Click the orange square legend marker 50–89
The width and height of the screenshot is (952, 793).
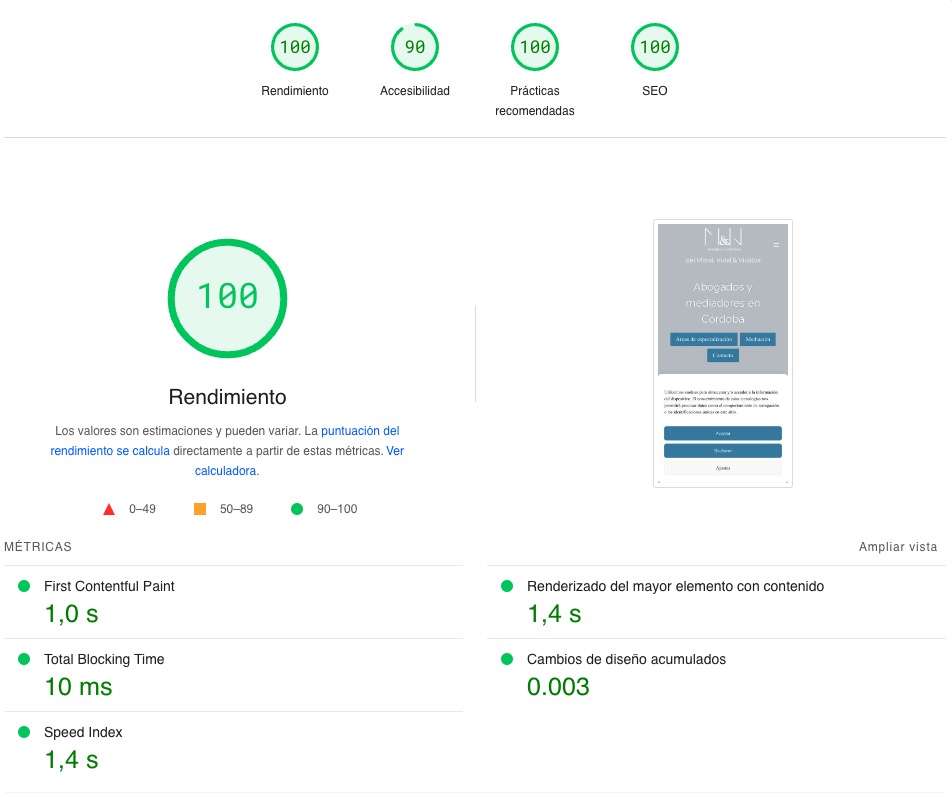point(197,509)
